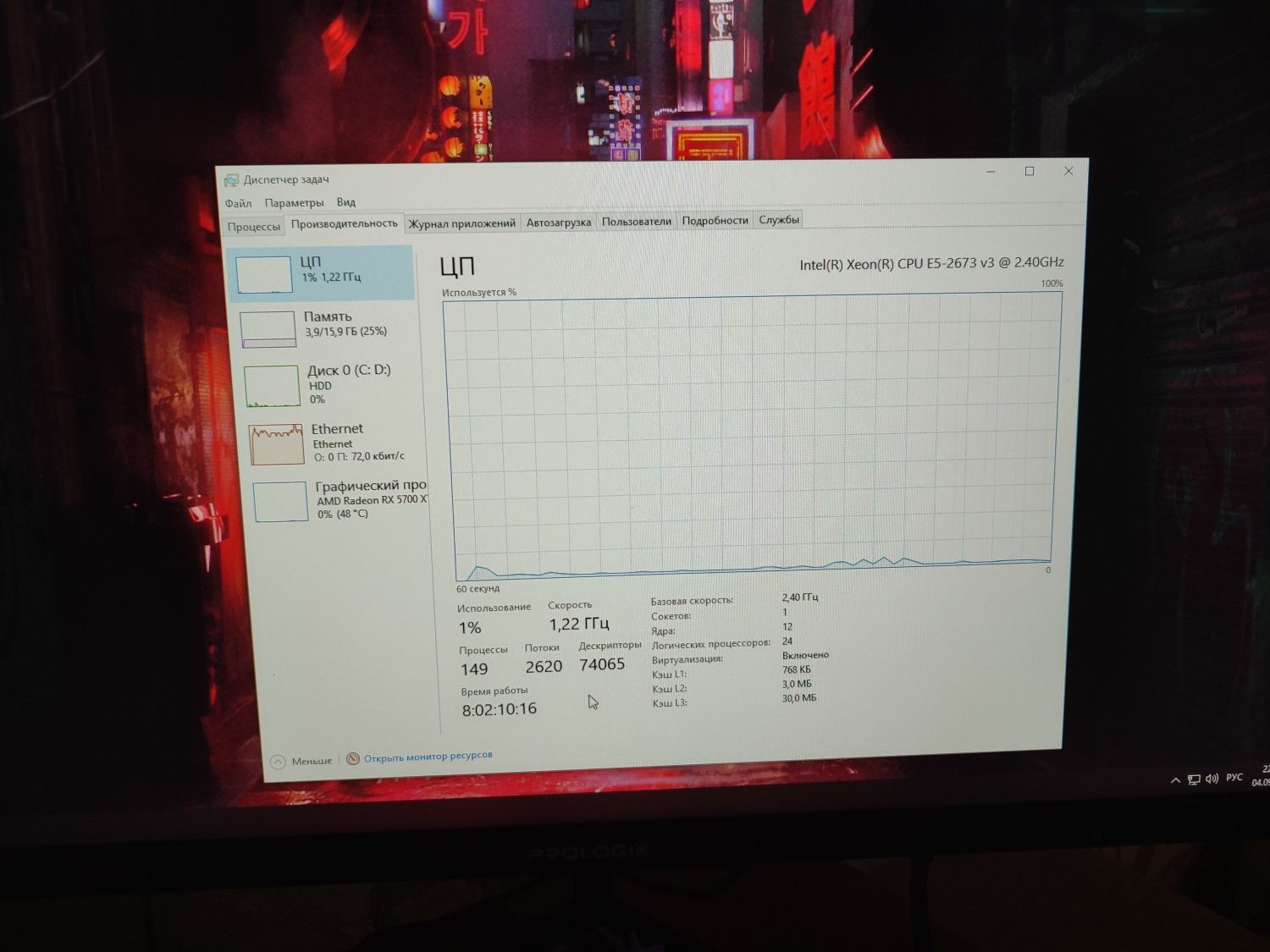
Task: Click AMD Radeon RX 5700 text
Action: (x=372, y=500)
